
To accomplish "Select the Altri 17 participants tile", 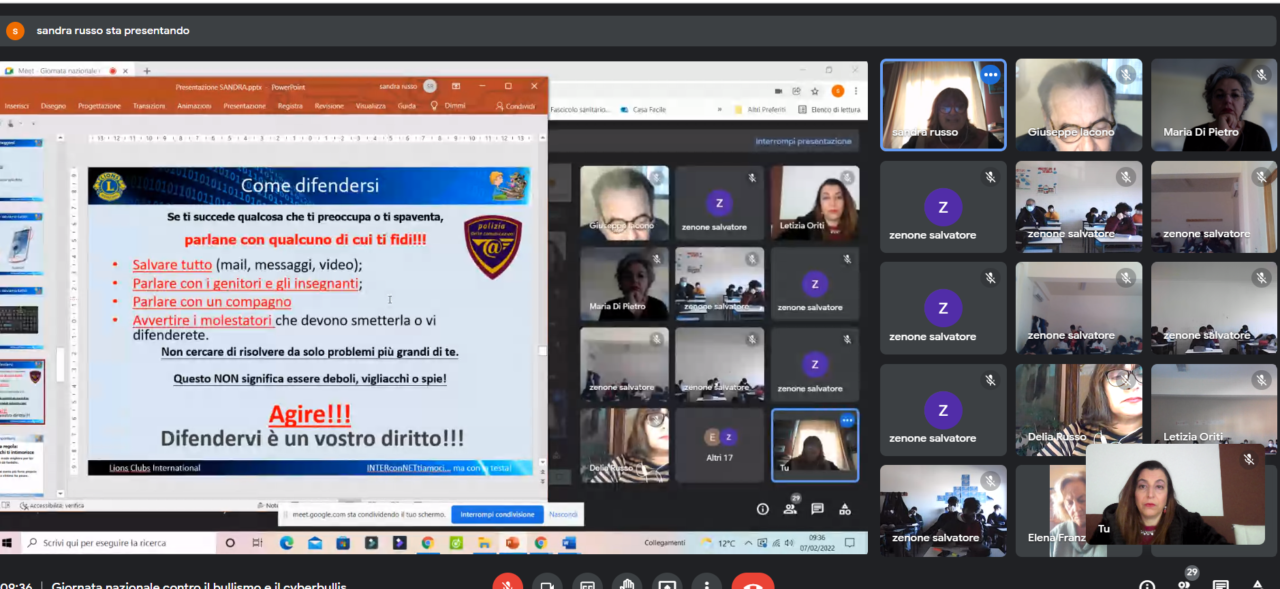I will pyautogui.click(x=719, y=445).
